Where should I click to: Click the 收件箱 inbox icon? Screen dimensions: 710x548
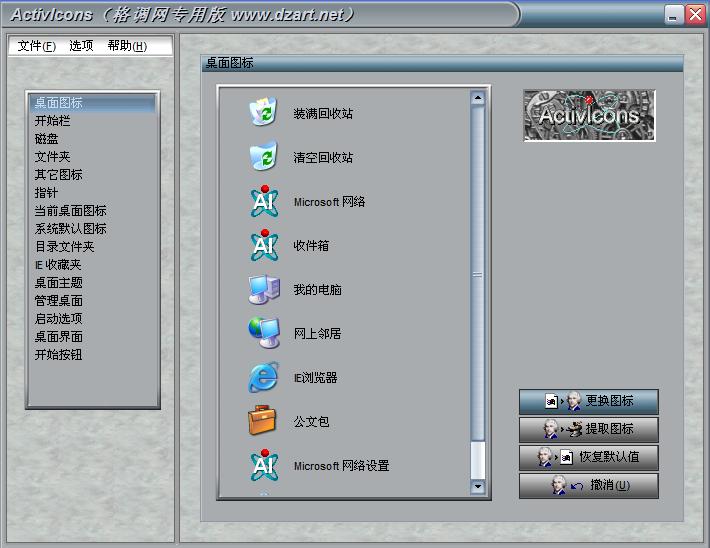(264, 245)
